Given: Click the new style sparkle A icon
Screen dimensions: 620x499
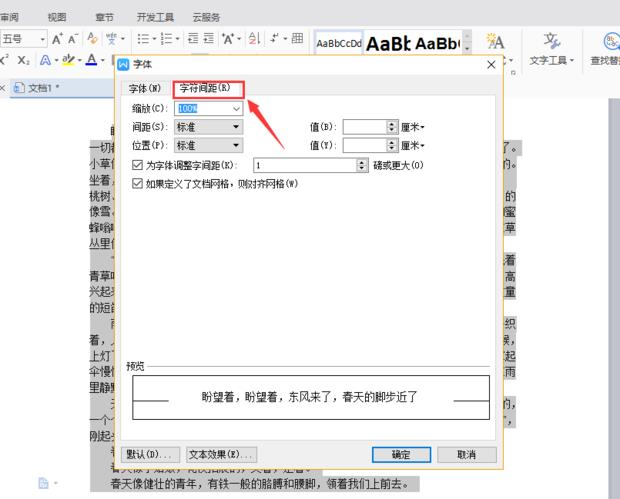Looking at the screenshot, I should point(495,41).
